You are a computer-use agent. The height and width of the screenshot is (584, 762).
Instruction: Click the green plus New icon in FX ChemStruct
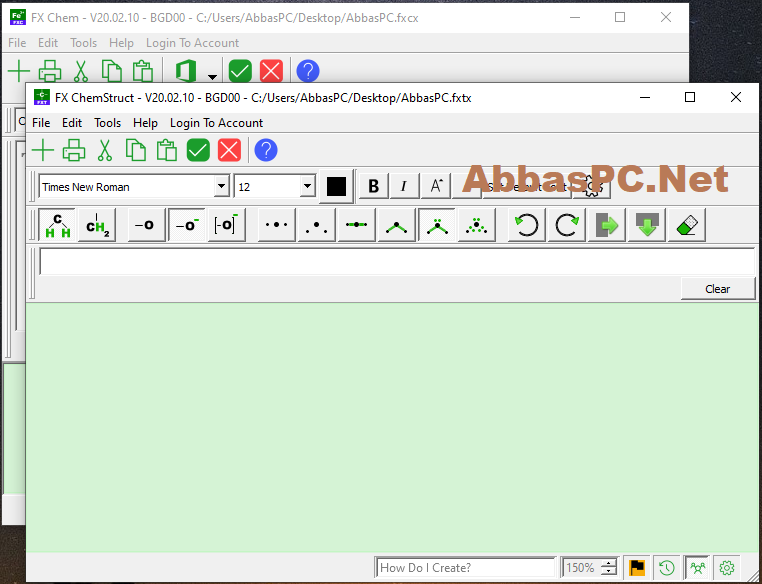43,150
